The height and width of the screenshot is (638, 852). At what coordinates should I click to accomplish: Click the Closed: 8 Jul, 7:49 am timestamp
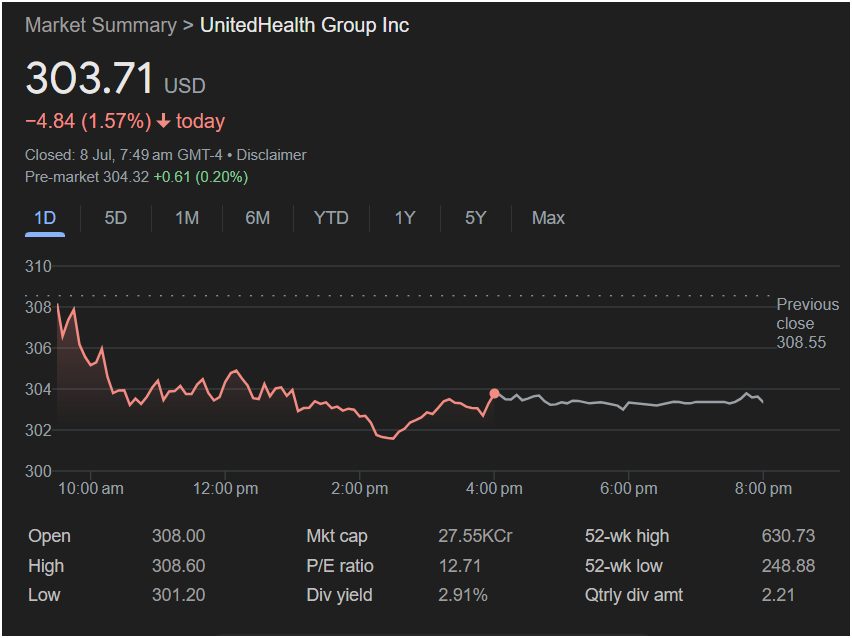pyautogui.click(x=123, y=155)
